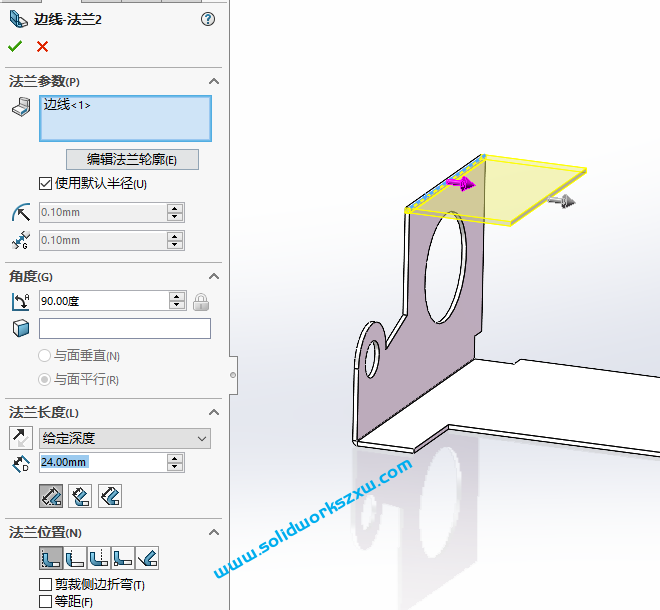
Task: Click the reverse direction arrow button
Action: click(21, 438)
